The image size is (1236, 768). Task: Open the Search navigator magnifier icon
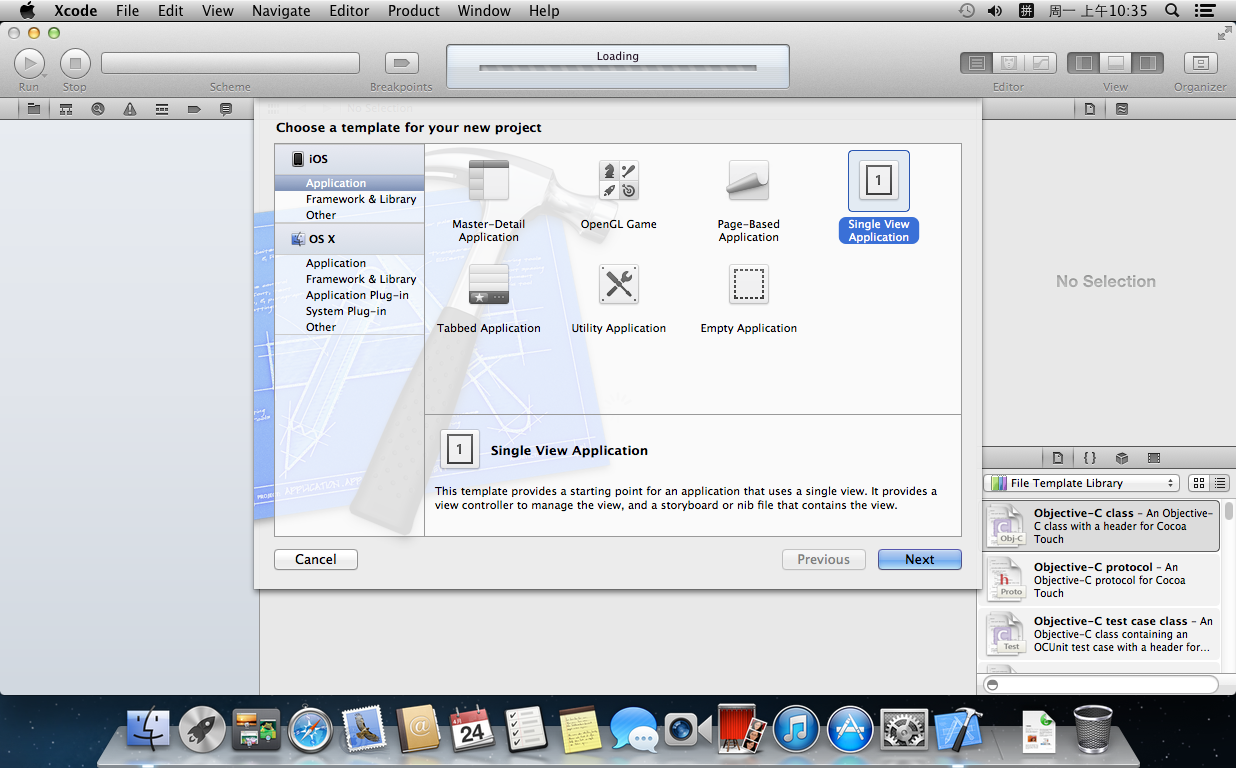click(97, 109)
